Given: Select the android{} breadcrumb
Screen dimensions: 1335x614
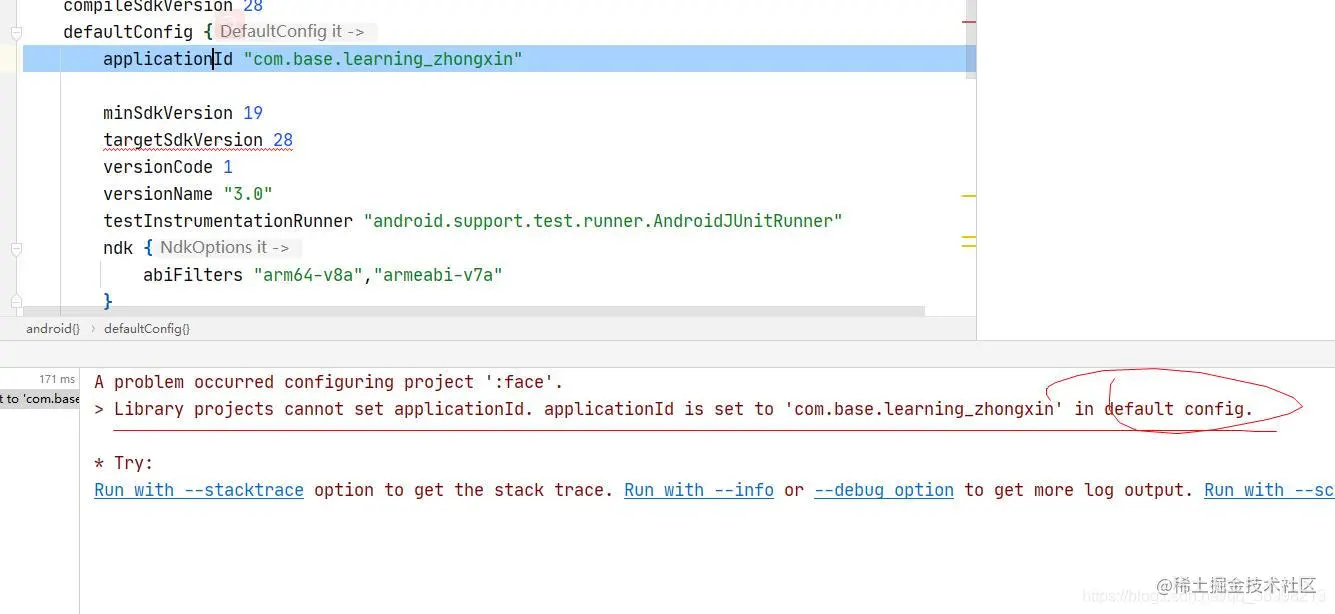Looking at the screenshot, I should (53, 328).
